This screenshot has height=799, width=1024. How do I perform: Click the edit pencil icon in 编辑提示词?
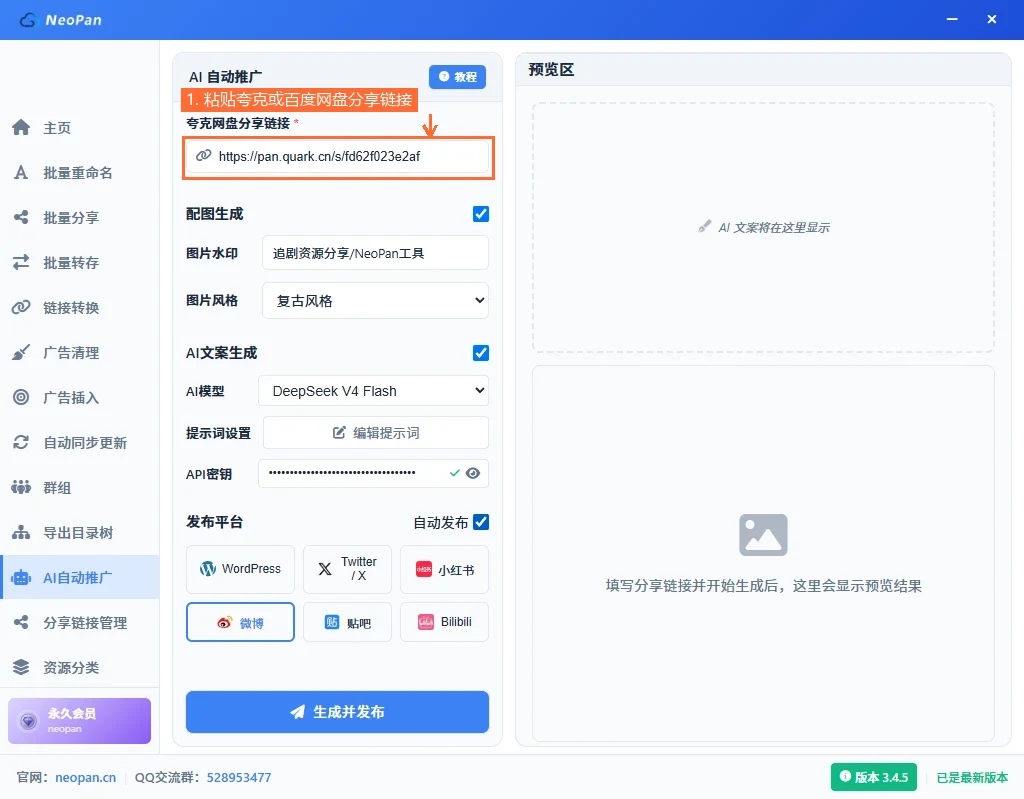339,432
